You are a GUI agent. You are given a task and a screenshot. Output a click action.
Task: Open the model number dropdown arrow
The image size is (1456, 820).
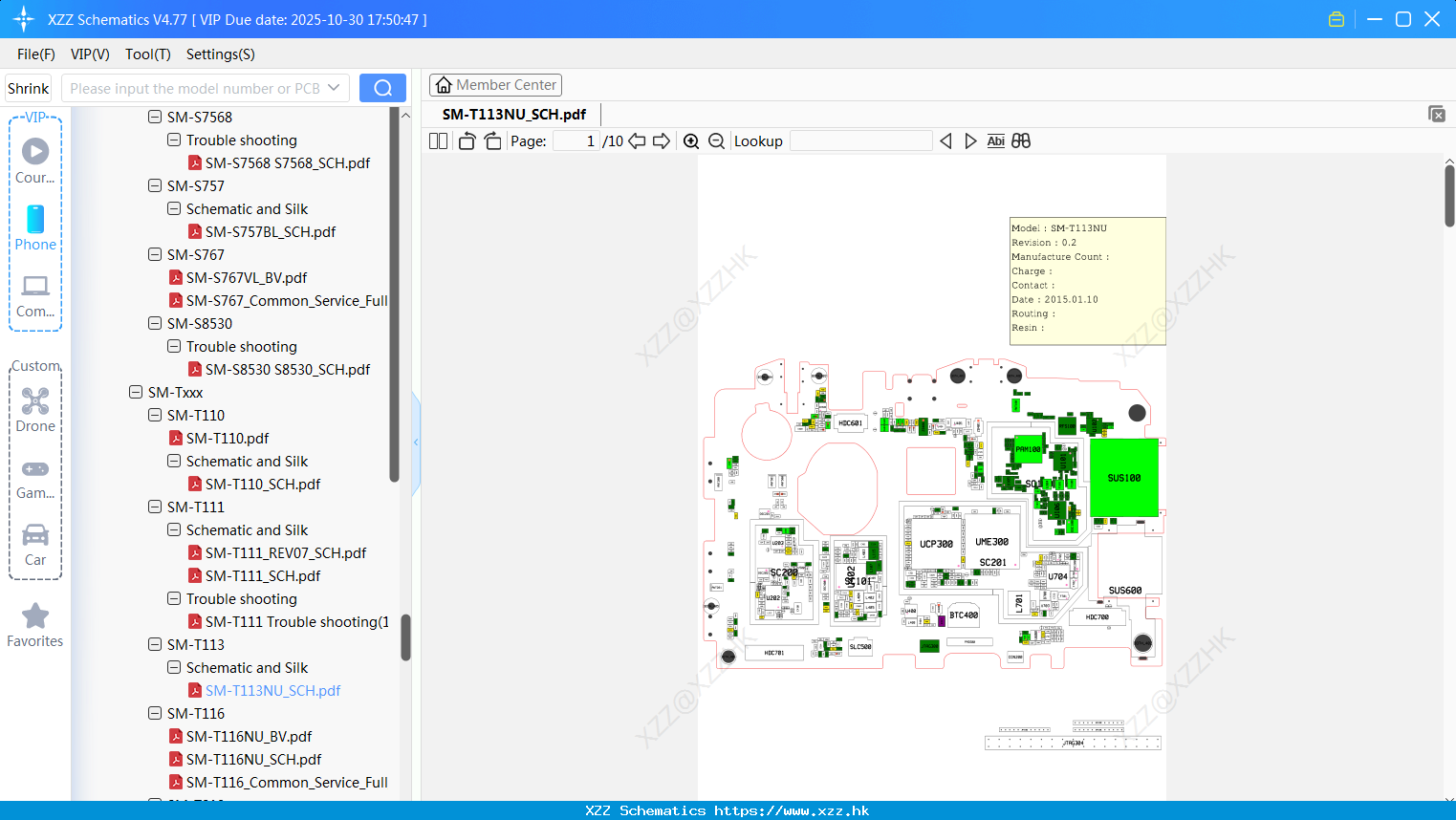334,88
